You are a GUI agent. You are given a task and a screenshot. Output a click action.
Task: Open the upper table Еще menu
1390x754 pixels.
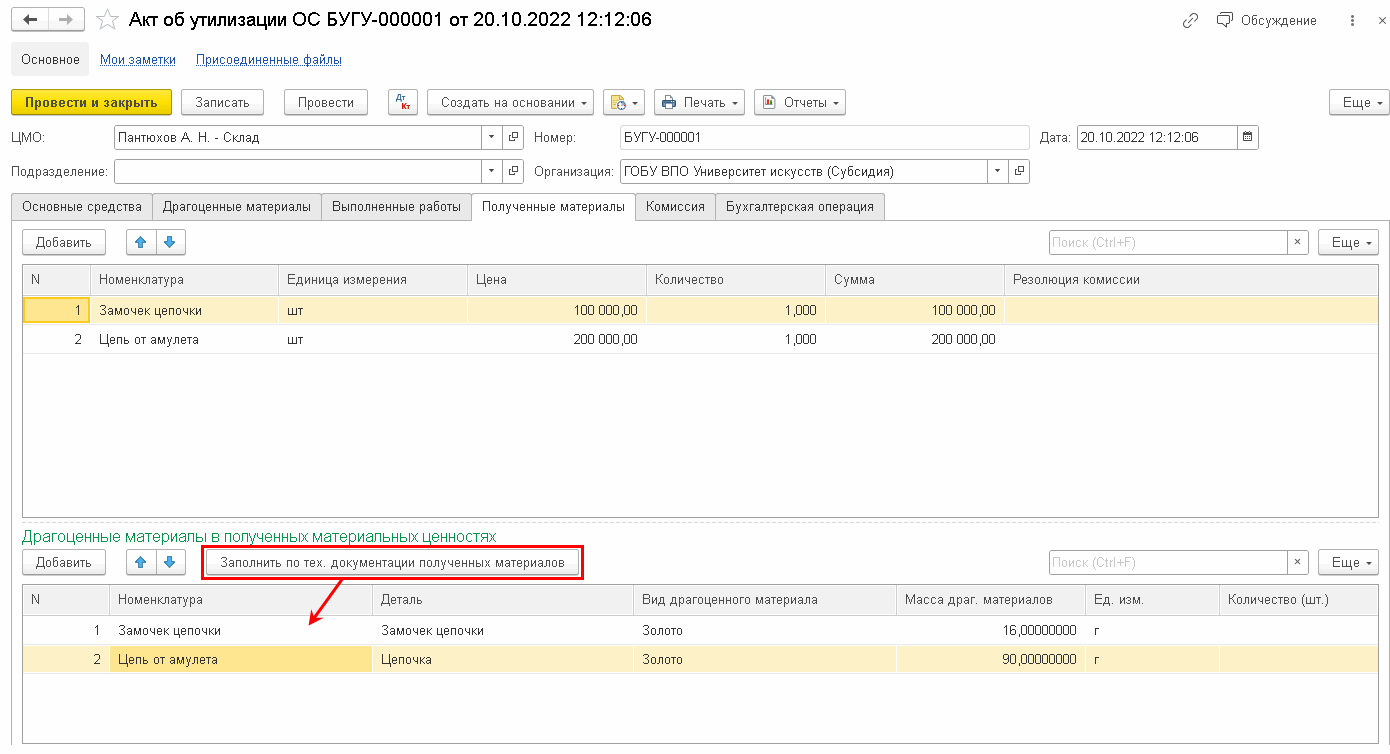click(1348, 242)
